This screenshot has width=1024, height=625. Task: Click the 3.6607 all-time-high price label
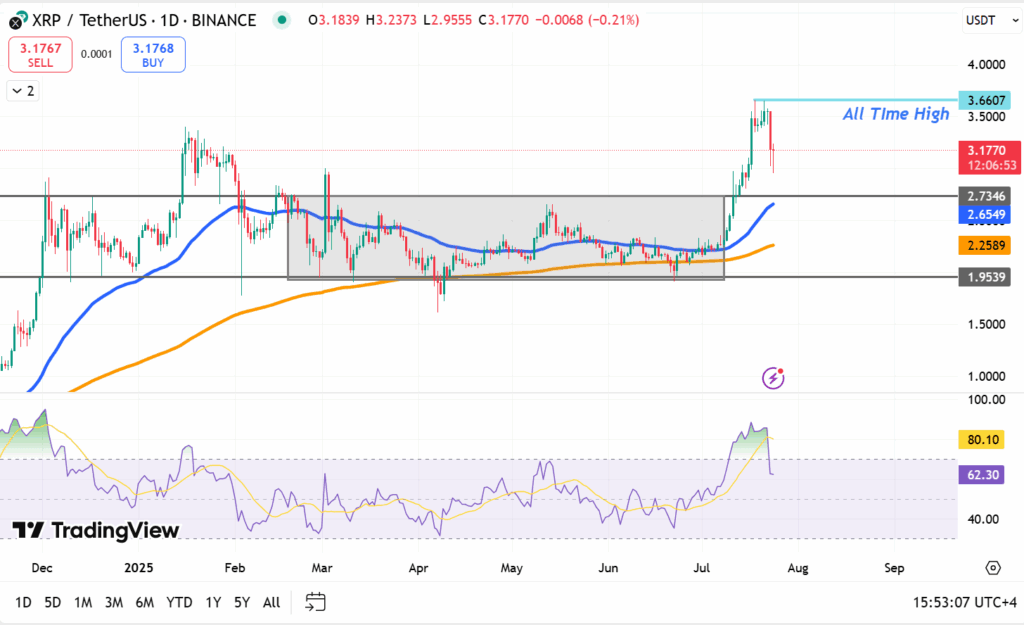point(985,101)
